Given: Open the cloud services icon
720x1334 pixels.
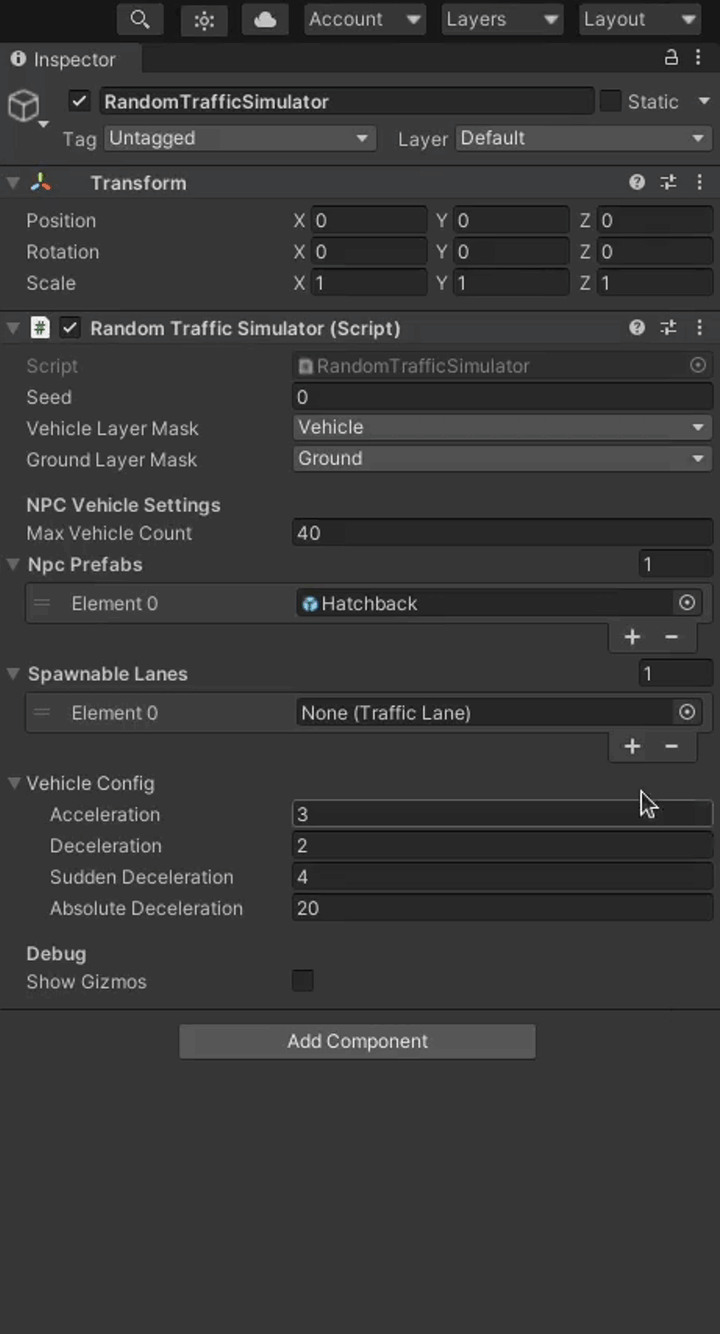Looking at the screenshot, I should click(265, 20).
